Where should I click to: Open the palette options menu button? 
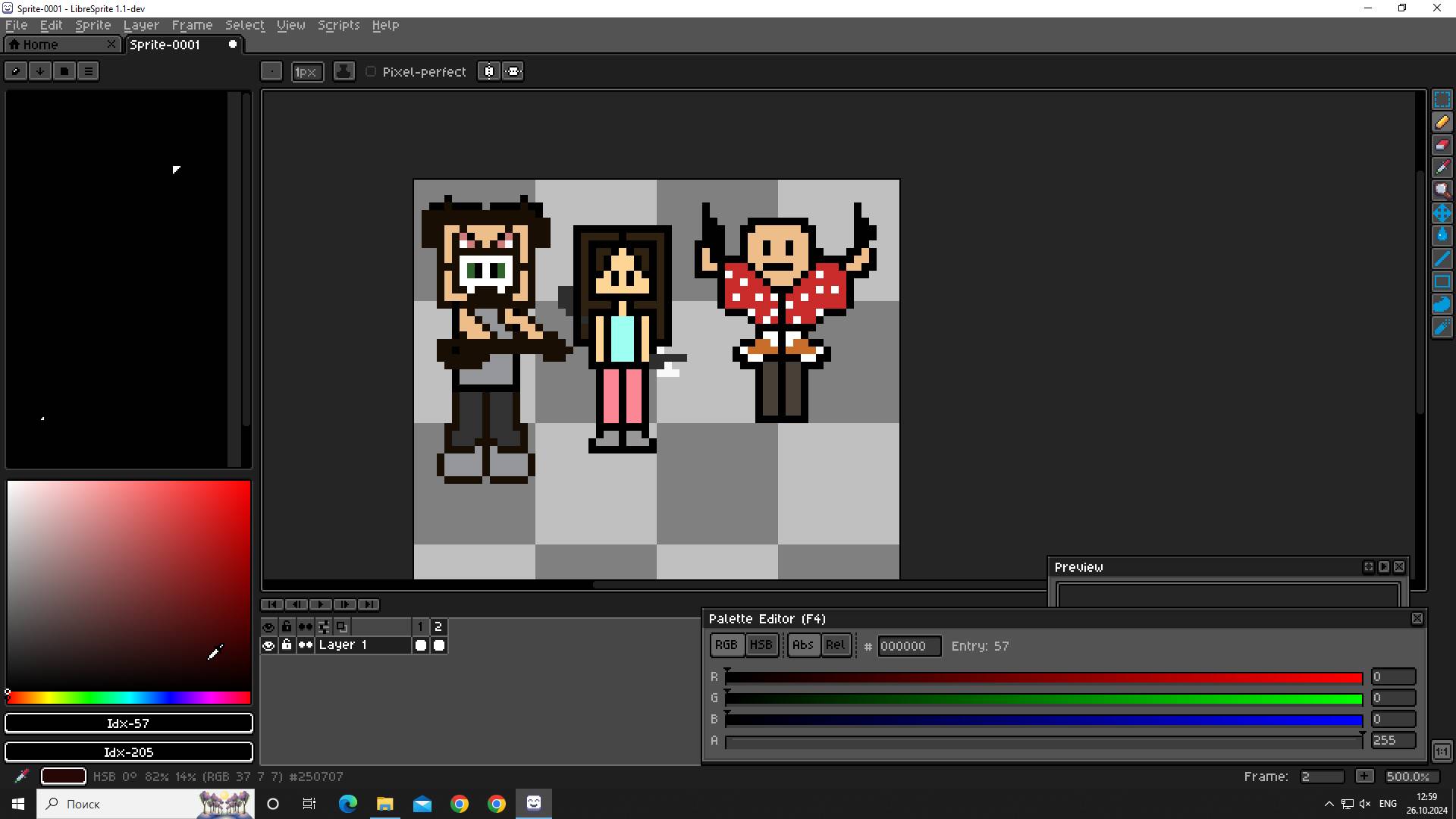coord(89,71)
